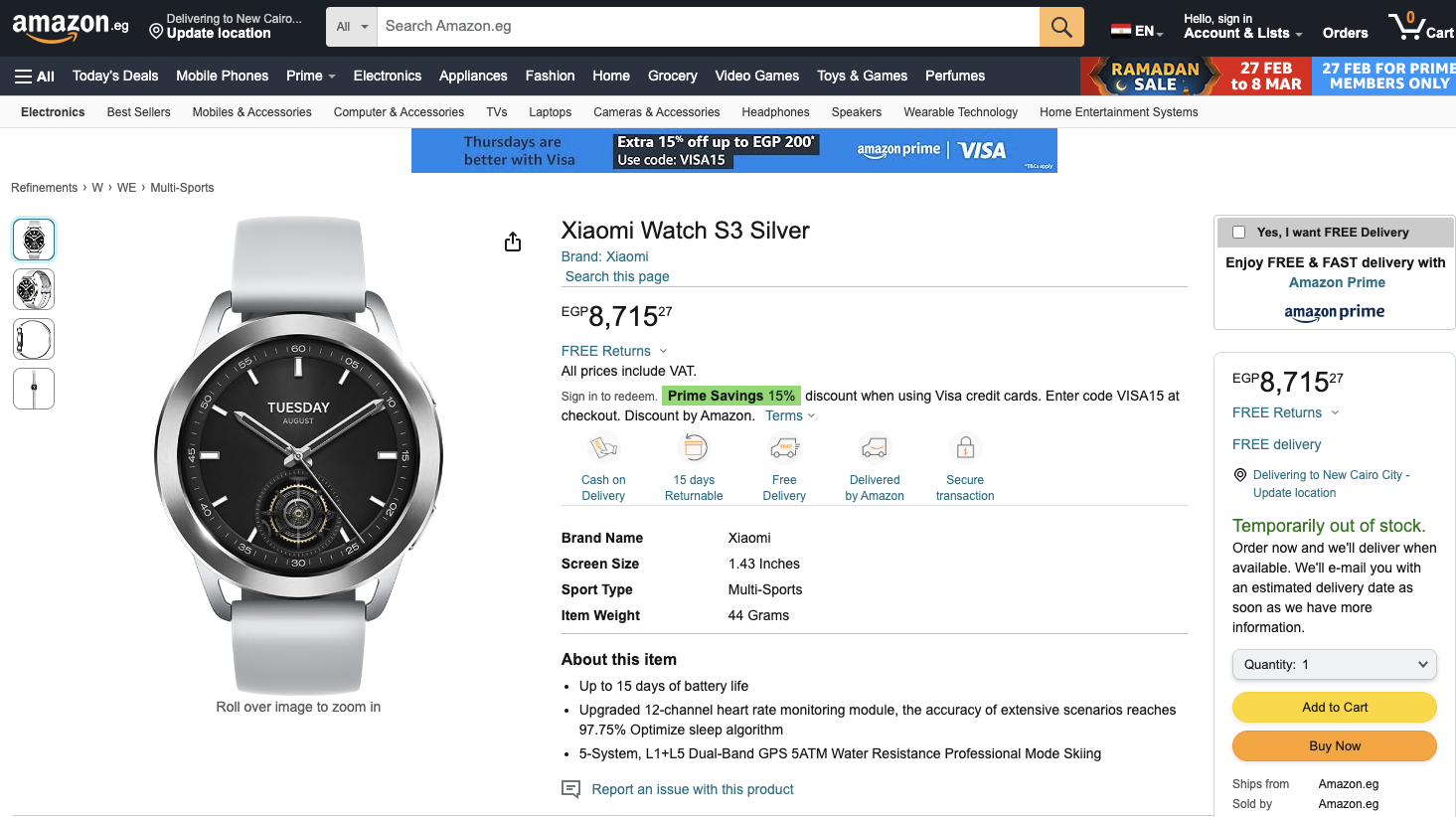
Task: Select the first watch front thumbnail
Action: click(34, 240)
